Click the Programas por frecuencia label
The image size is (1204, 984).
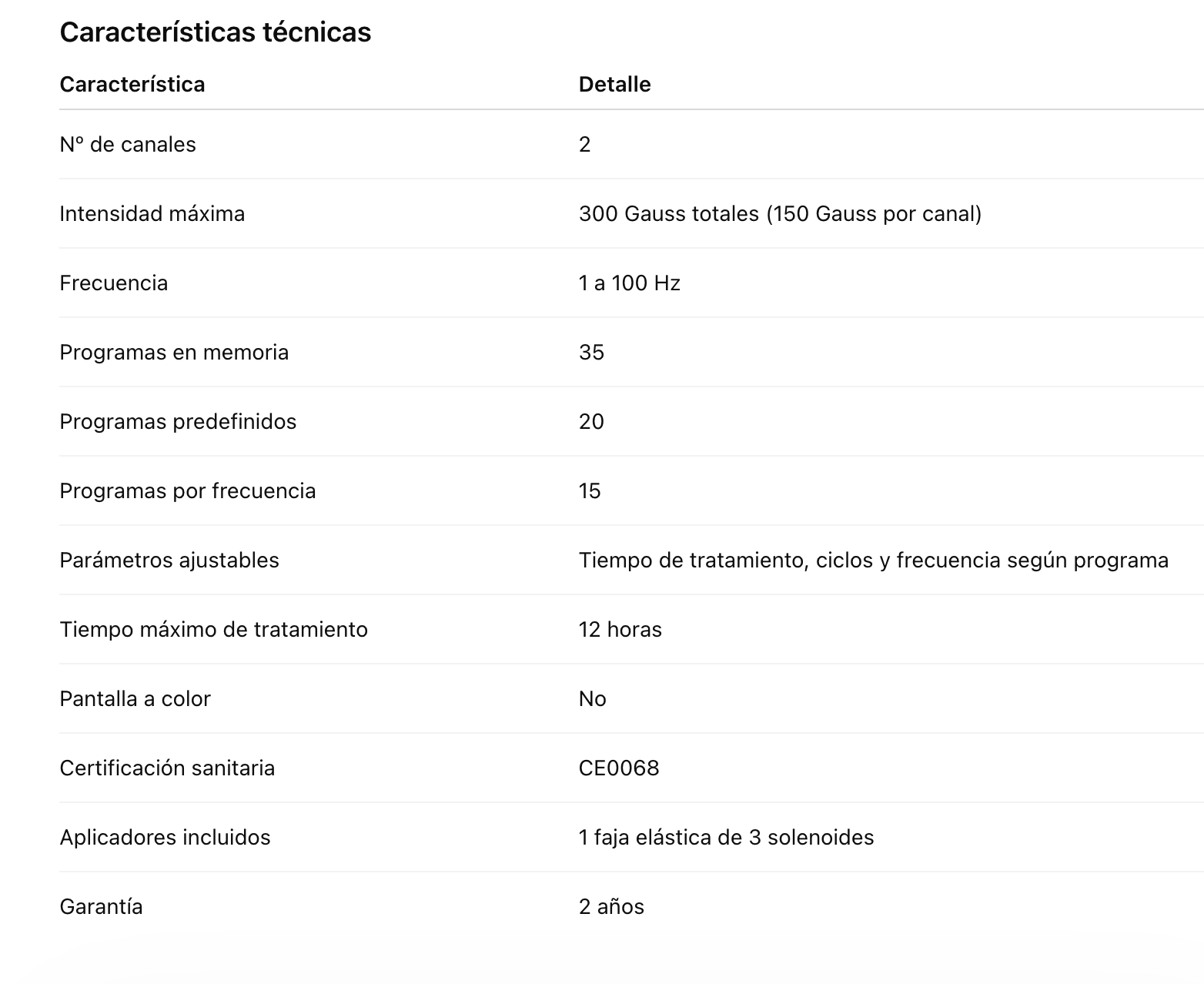point(188,490)
